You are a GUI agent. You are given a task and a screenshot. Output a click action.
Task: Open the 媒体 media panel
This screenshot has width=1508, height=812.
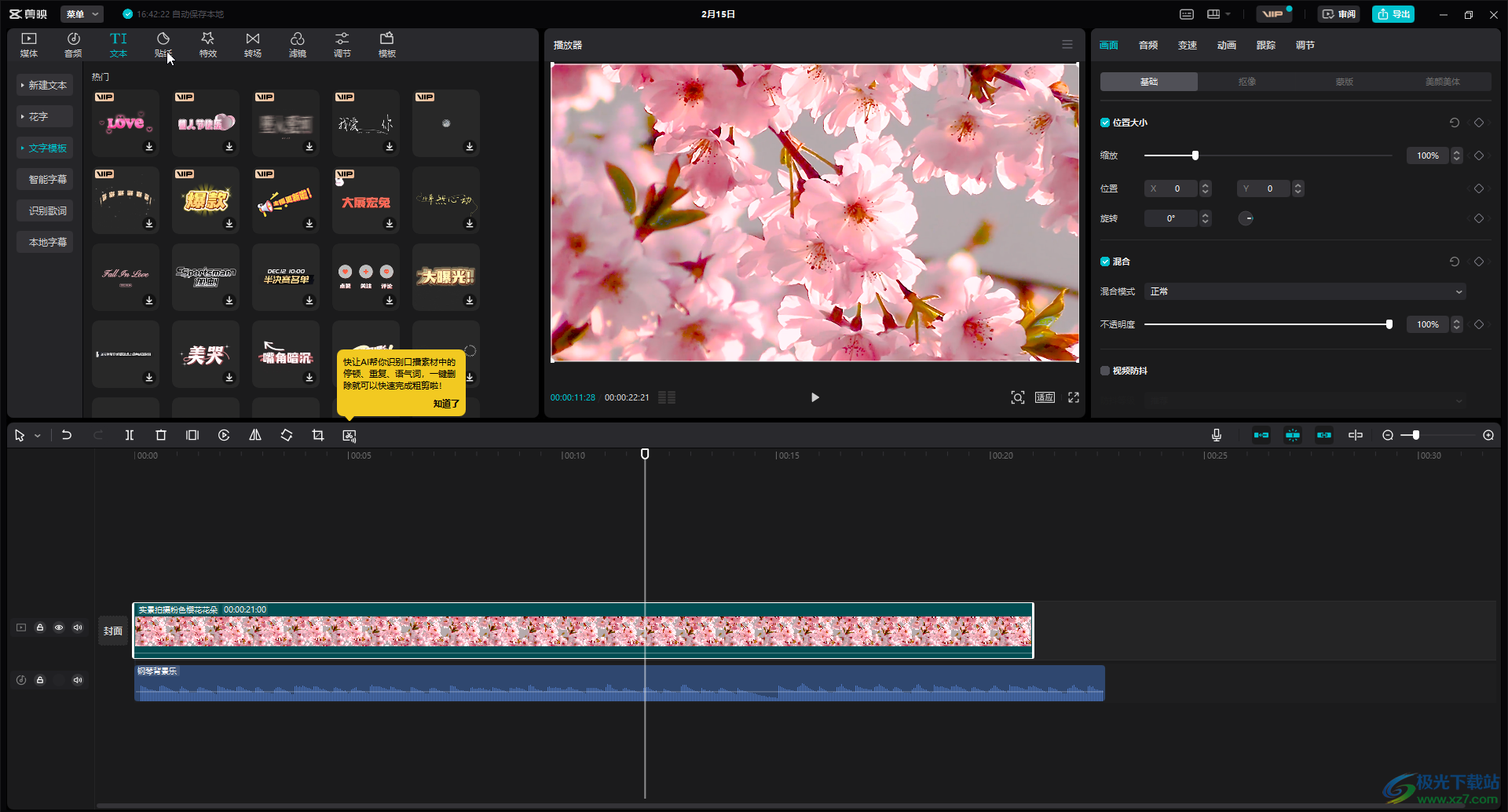point(29,45)
